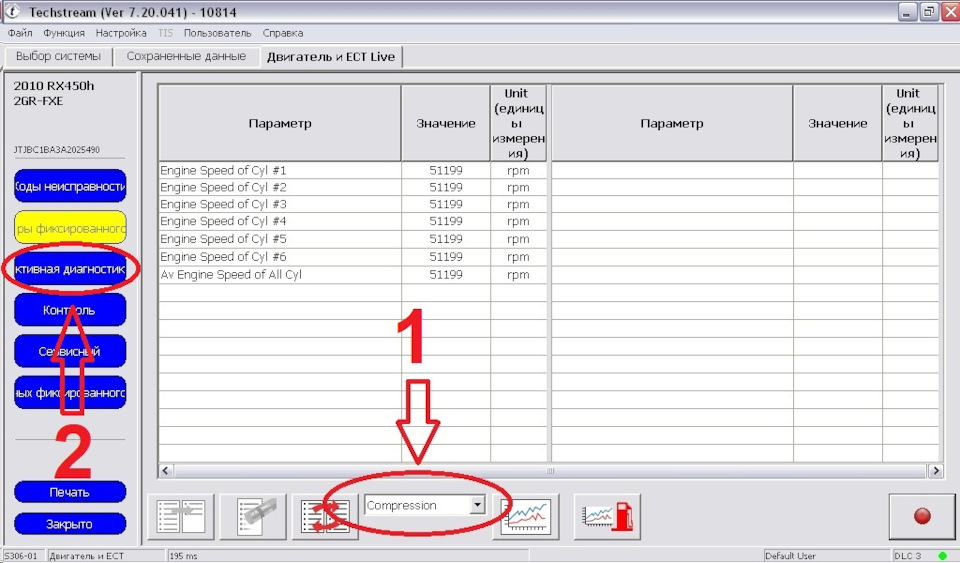Select Engine Speed of Cyl #2 row
Viewport: 960px width, 563px height.
[x=352, y=187]
